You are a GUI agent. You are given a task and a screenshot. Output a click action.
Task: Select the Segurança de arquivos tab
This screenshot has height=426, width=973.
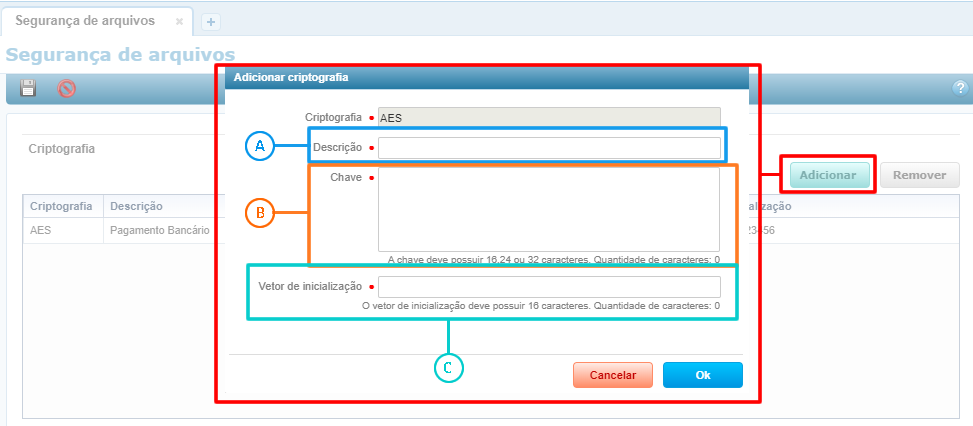tap(85, 21)
